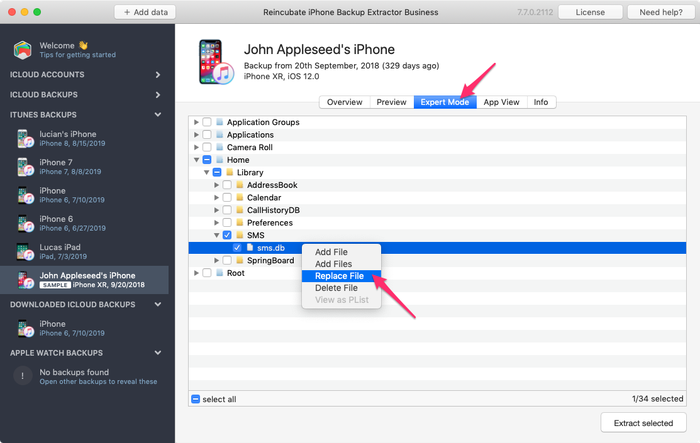Check the Camera Roll checkbox
This screenshot has width=700, height=443.
207,147
